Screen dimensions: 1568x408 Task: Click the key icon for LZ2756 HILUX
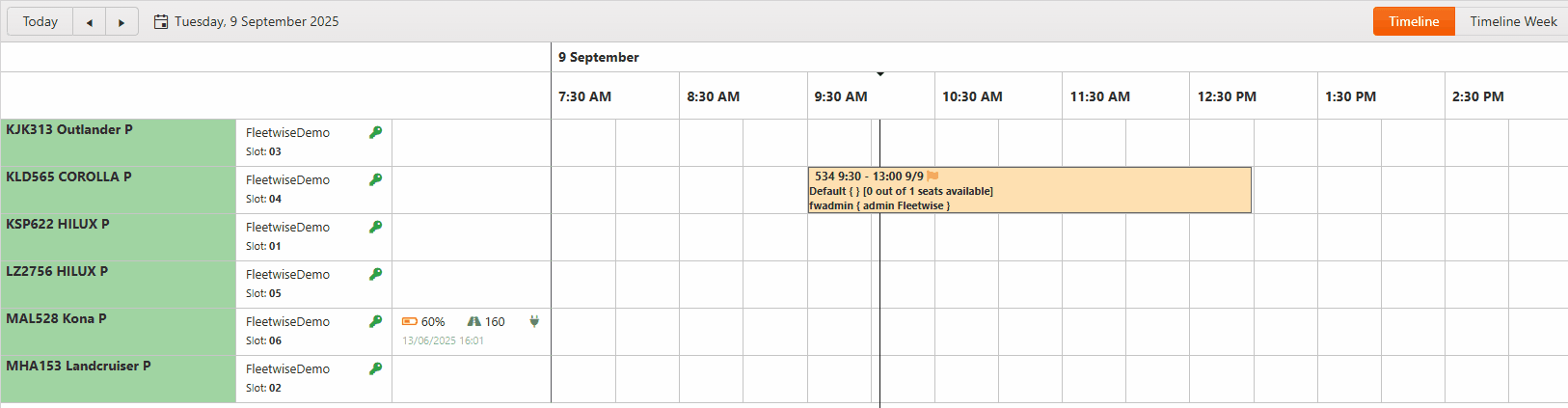click(375, 274)
